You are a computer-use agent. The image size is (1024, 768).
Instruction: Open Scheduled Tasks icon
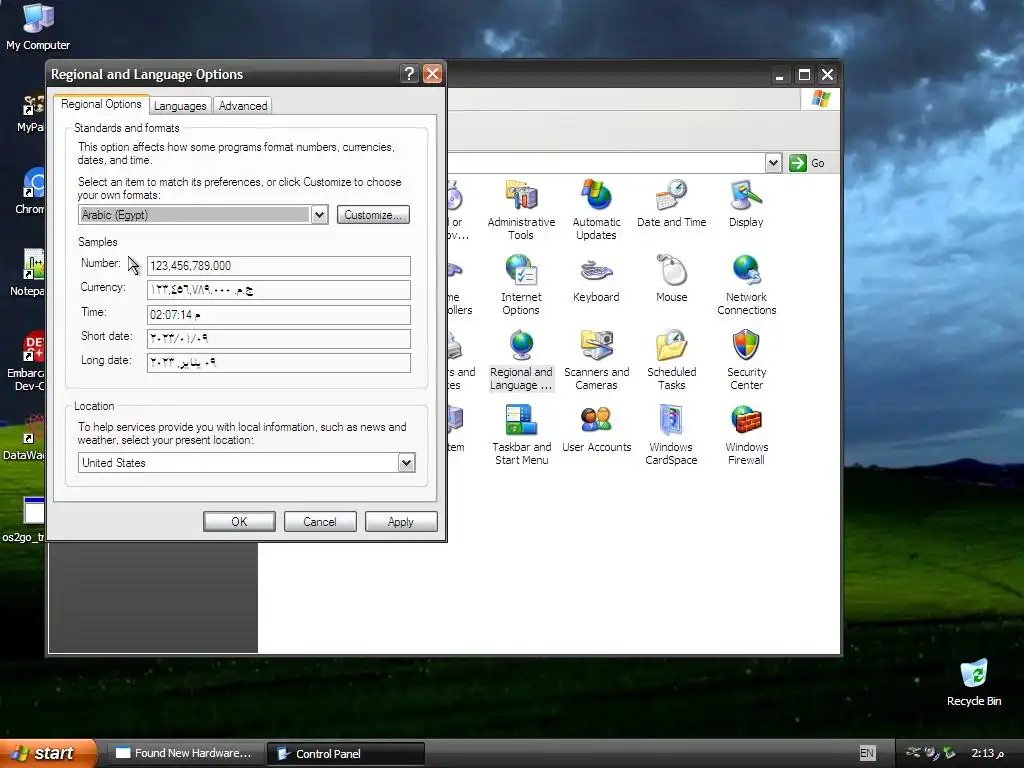click(671, 360)
